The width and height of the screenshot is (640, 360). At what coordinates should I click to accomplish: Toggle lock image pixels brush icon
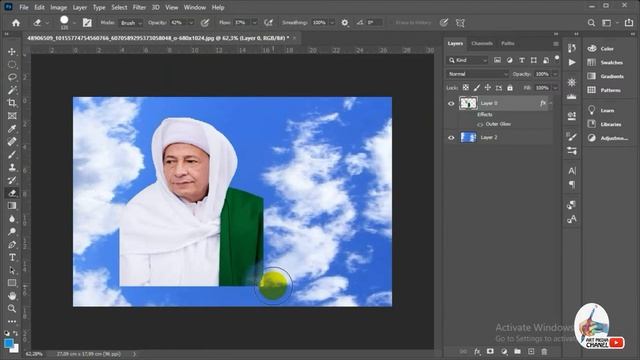[477, 88]
